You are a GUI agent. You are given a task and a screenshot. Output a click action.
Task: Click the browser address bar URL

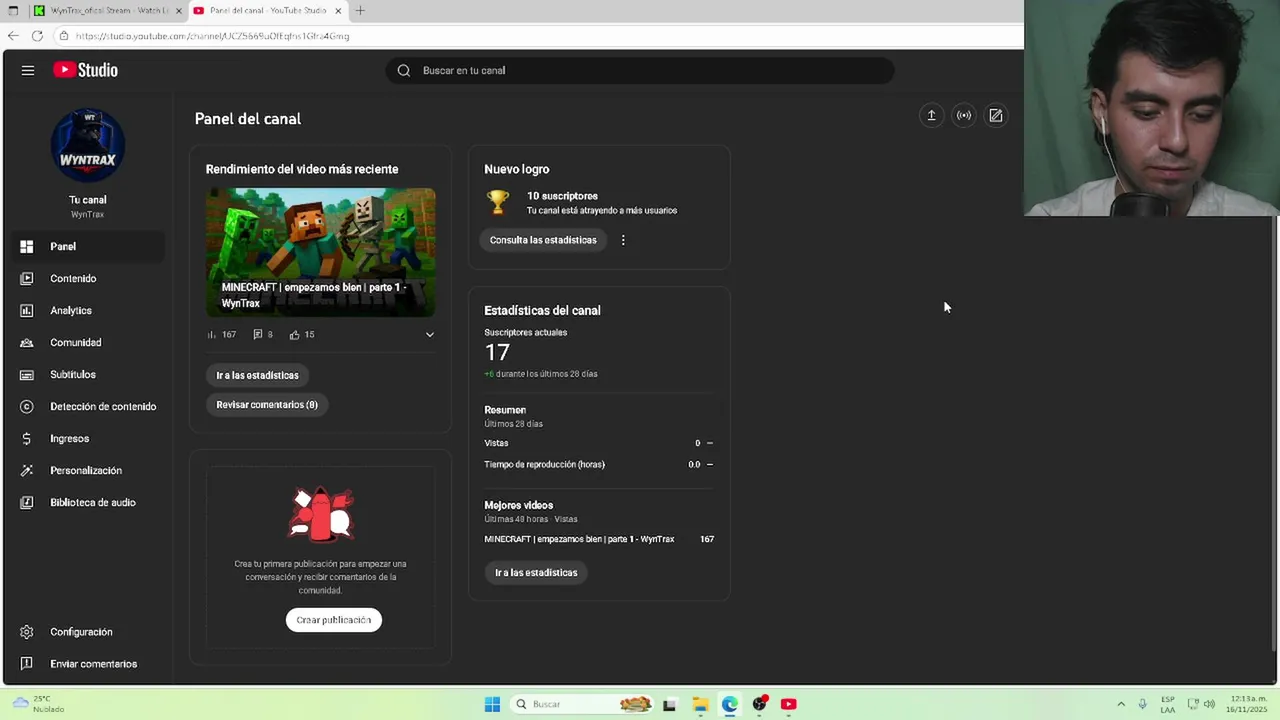pos(212,36)
